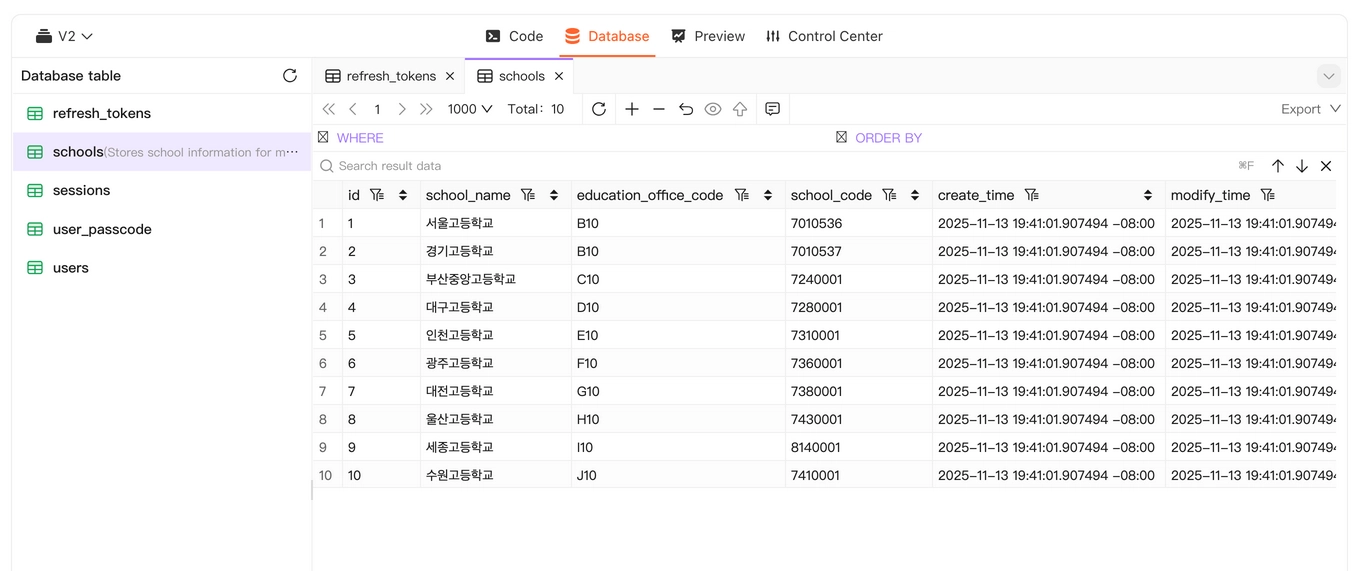The image size is (1356, 571).
Task: Jump to next search result arrow
Action: pos(1302,166)
